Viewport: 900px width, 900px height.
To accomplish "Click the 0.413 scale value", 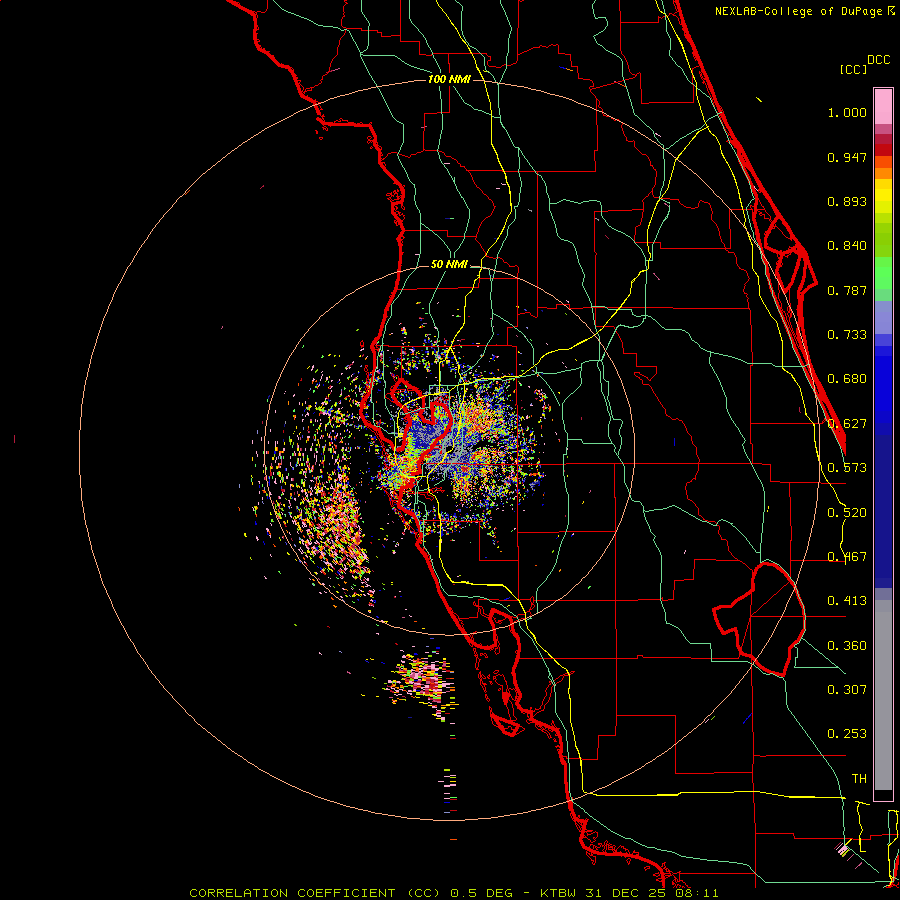I will click(x=847, y=601).
